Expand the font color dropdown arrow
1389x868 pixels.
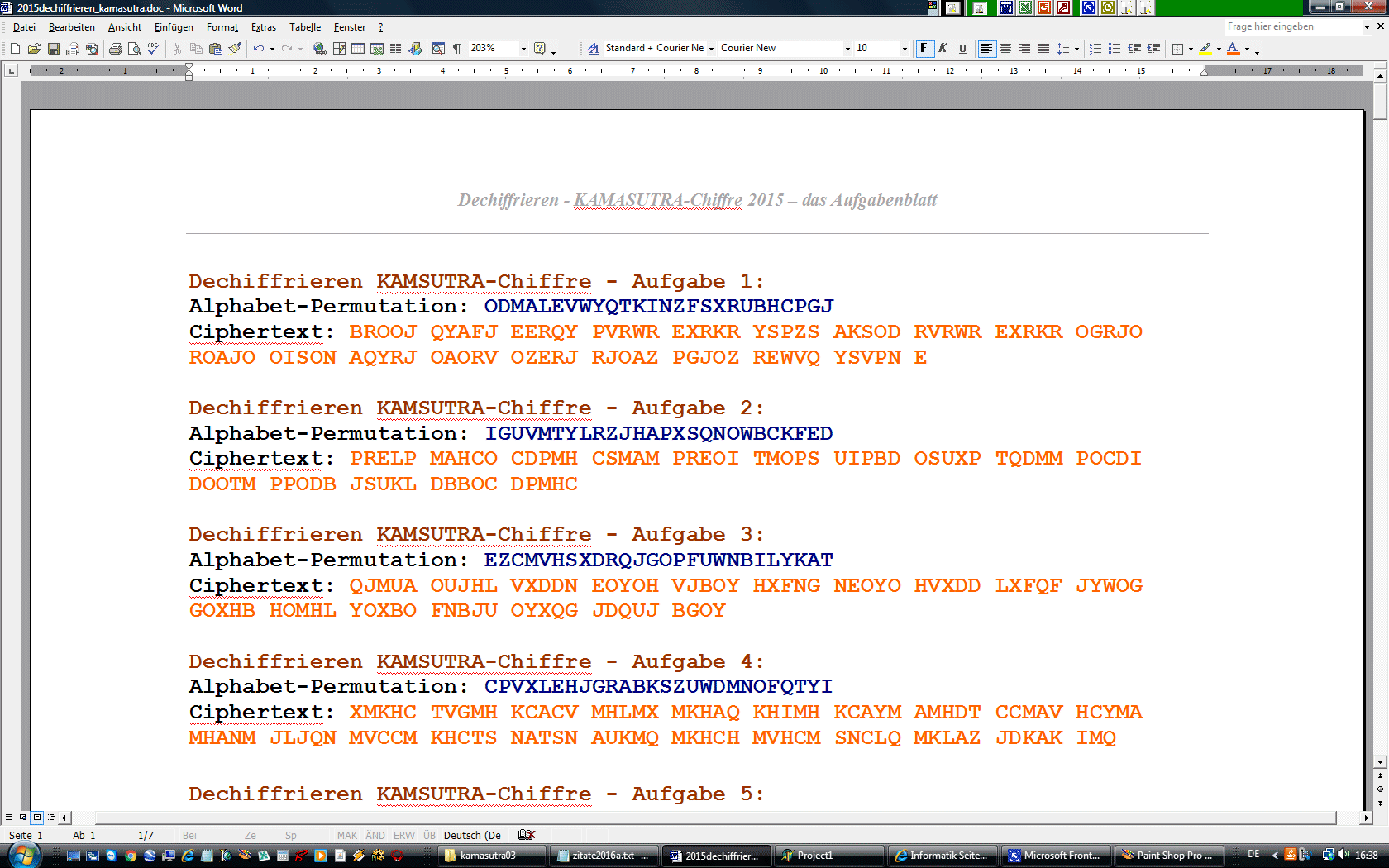[1247, 49]
